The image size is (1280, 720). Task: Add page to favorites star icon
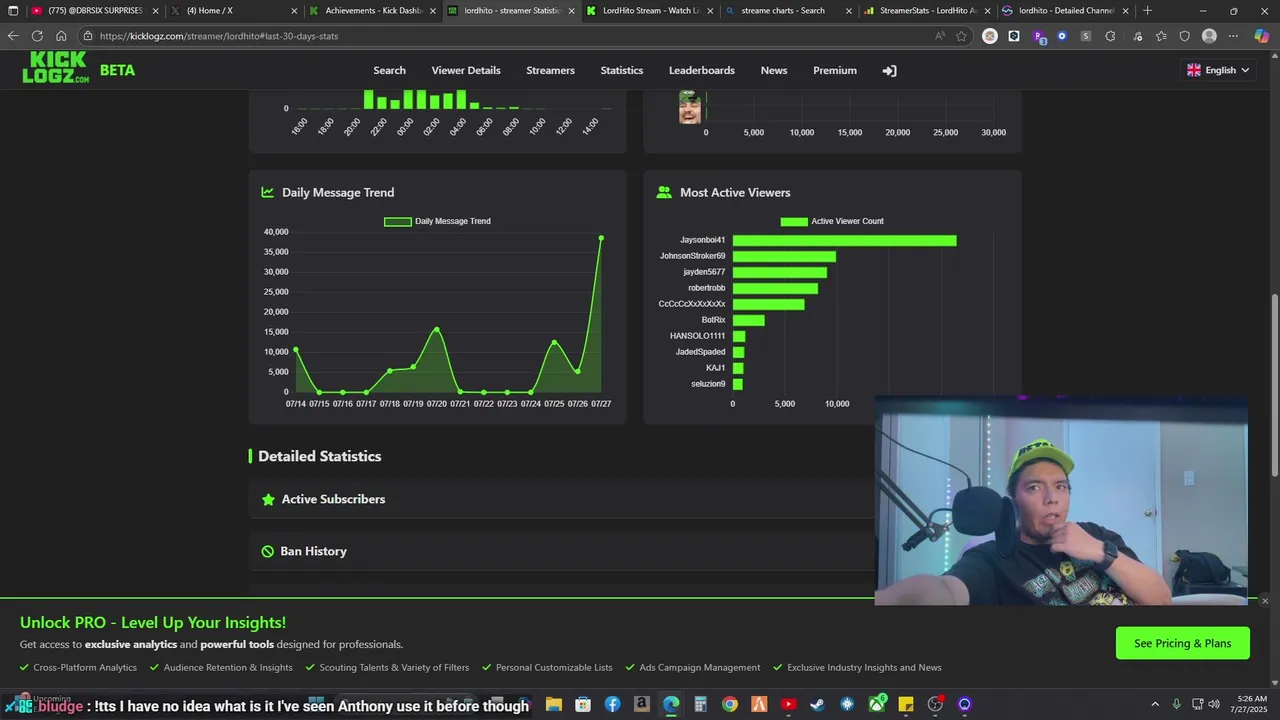click(x=961, y=36)
